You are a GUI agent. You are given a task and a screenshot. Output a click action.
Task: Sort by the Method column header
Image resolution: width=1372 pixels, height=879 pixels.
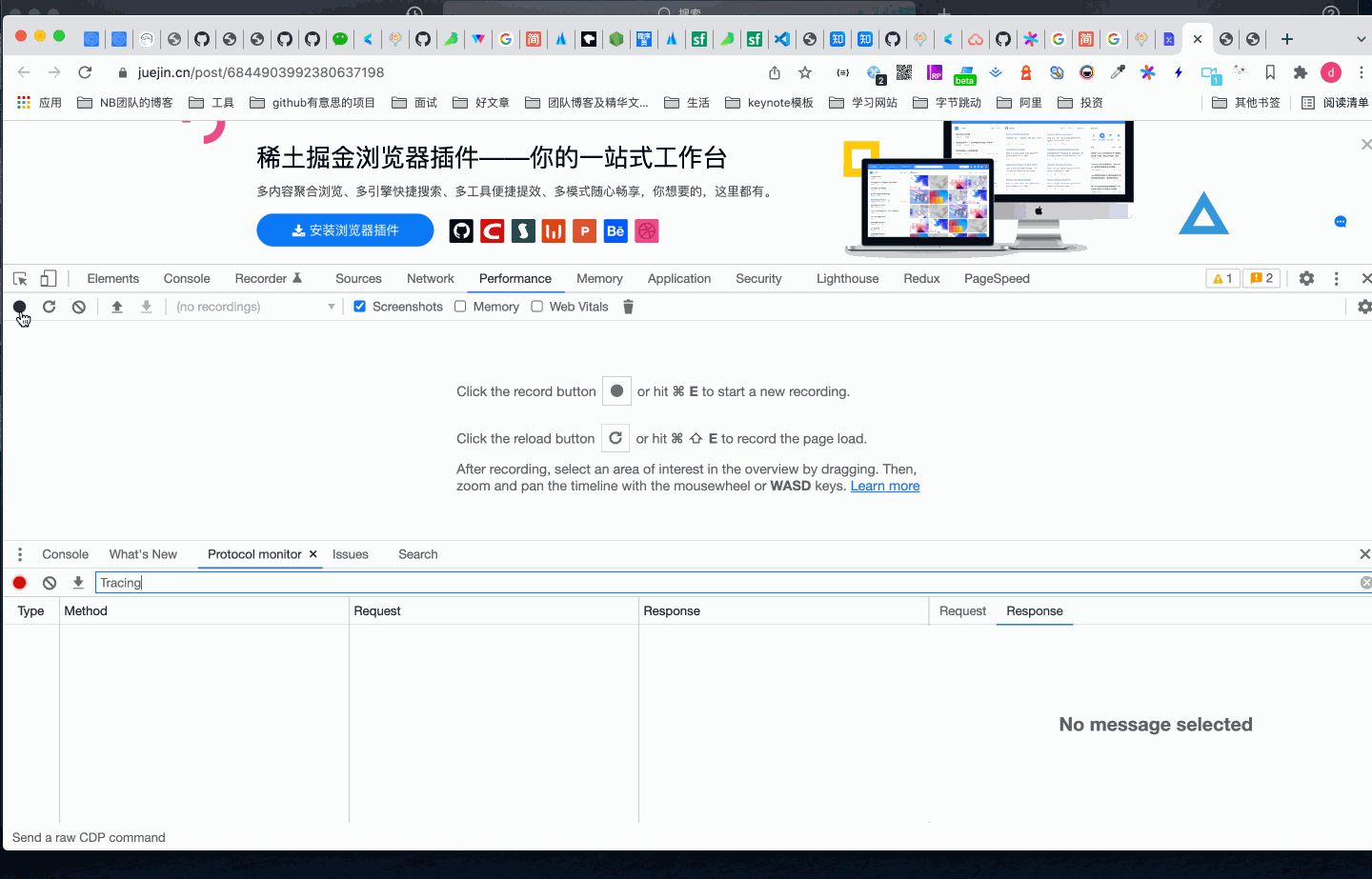click(x=204, y=611)
